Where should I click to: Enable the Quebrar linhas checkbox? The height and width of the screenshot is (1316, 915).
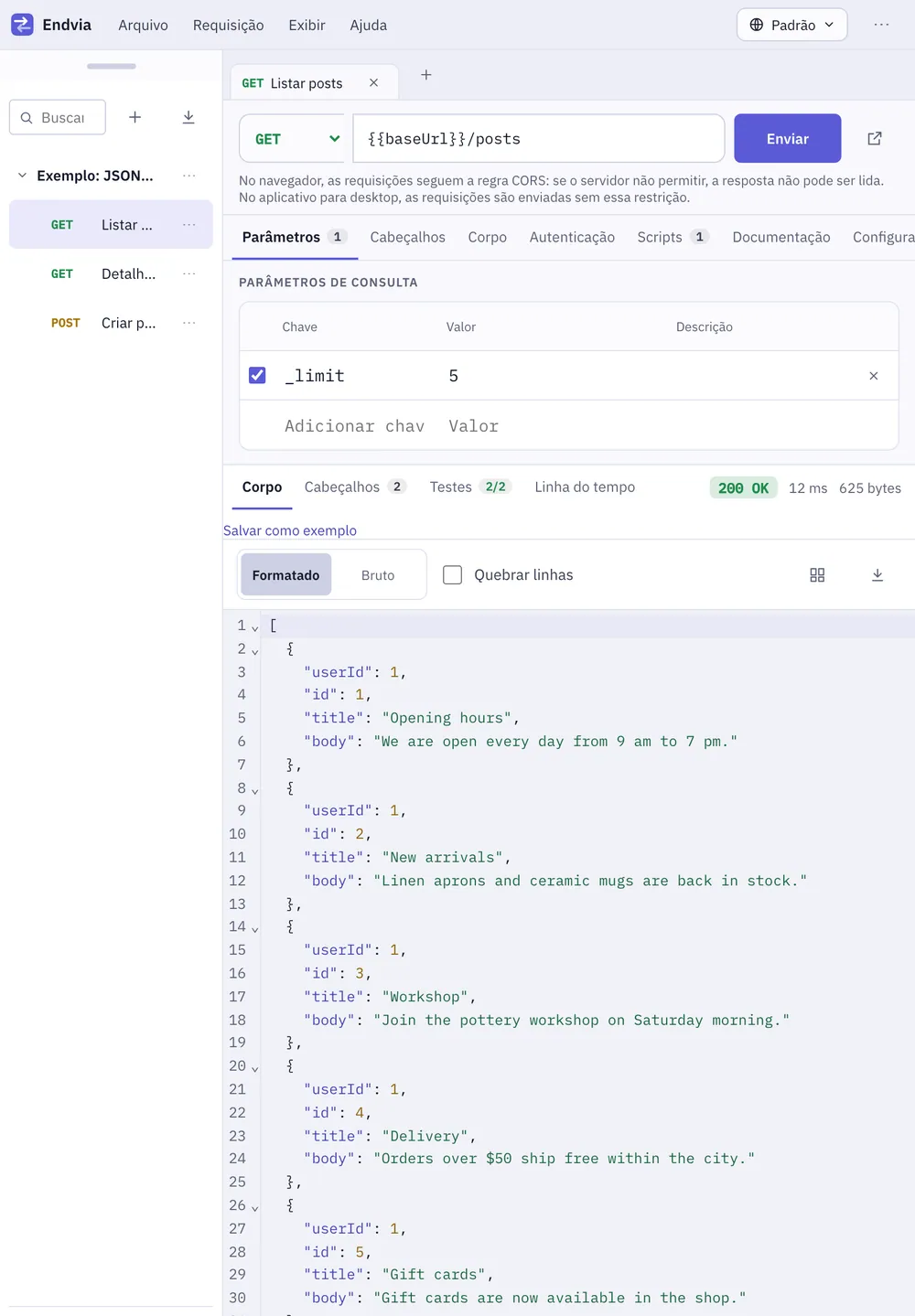tap(452, 575)
